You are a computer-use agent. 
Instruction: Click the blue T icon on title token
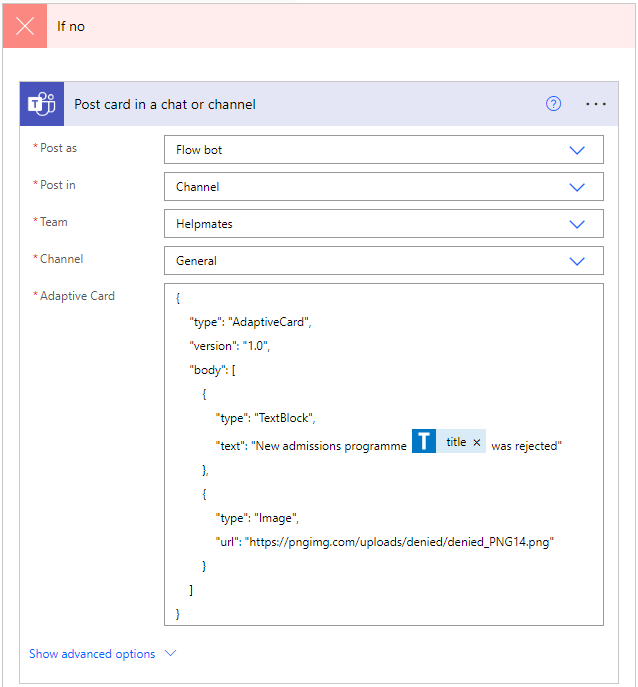pos(424,442)
